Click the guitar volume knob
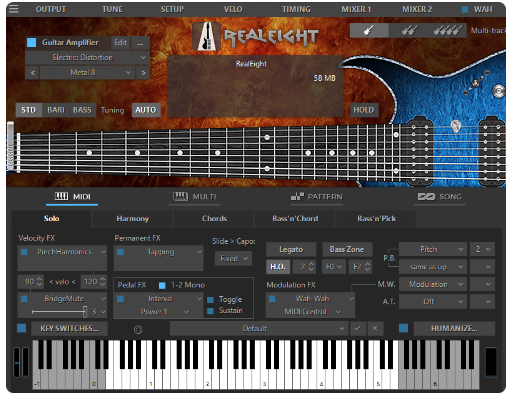This screenshot has width=518, height=393. click(499, 91)
